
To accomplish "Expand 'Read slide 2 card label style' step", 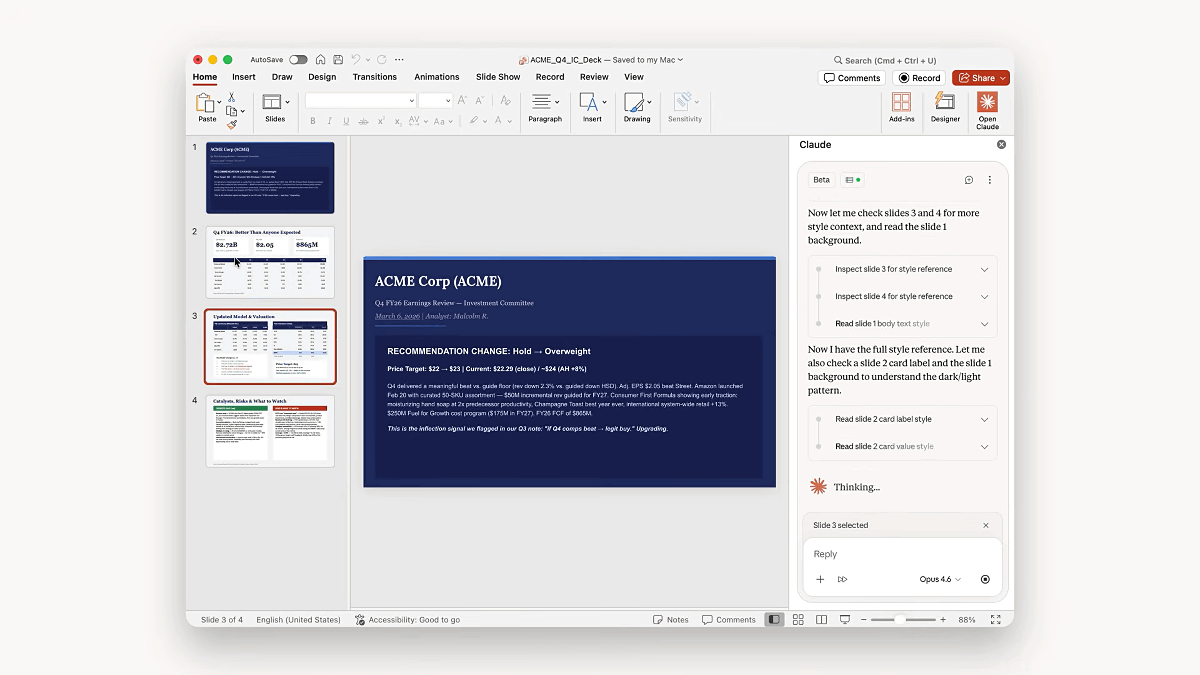I will [x=984, y=419].
